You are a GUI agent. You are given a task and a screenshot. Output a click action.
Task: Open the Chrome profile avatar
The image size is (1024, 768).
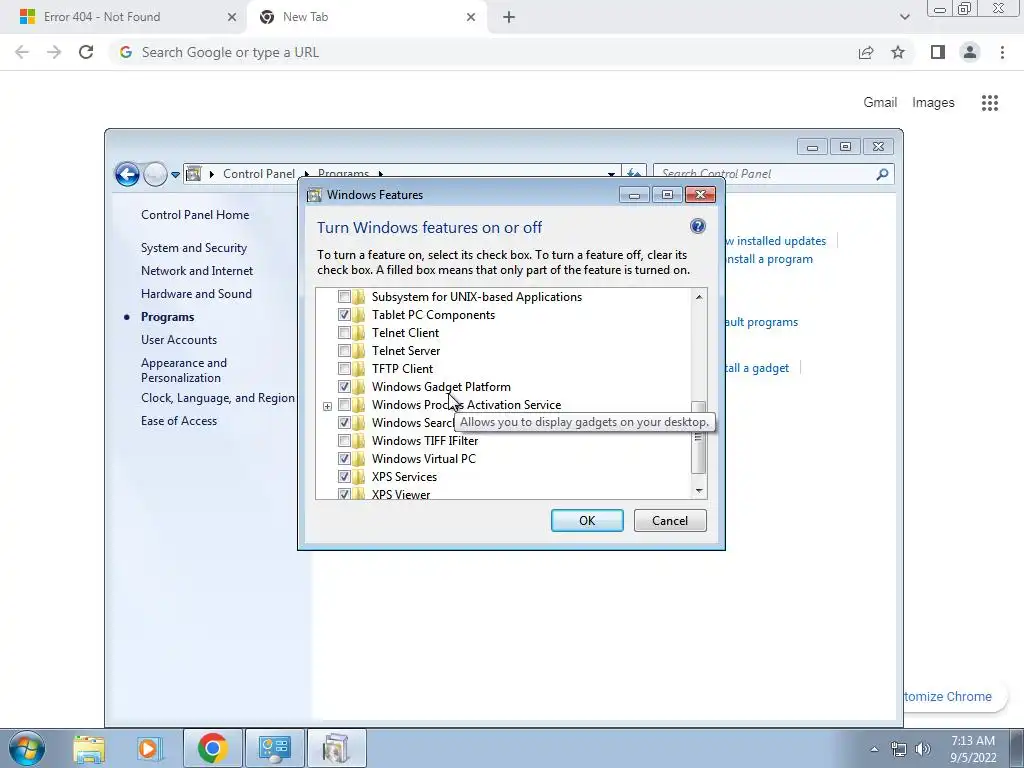(x=970, y=52)
